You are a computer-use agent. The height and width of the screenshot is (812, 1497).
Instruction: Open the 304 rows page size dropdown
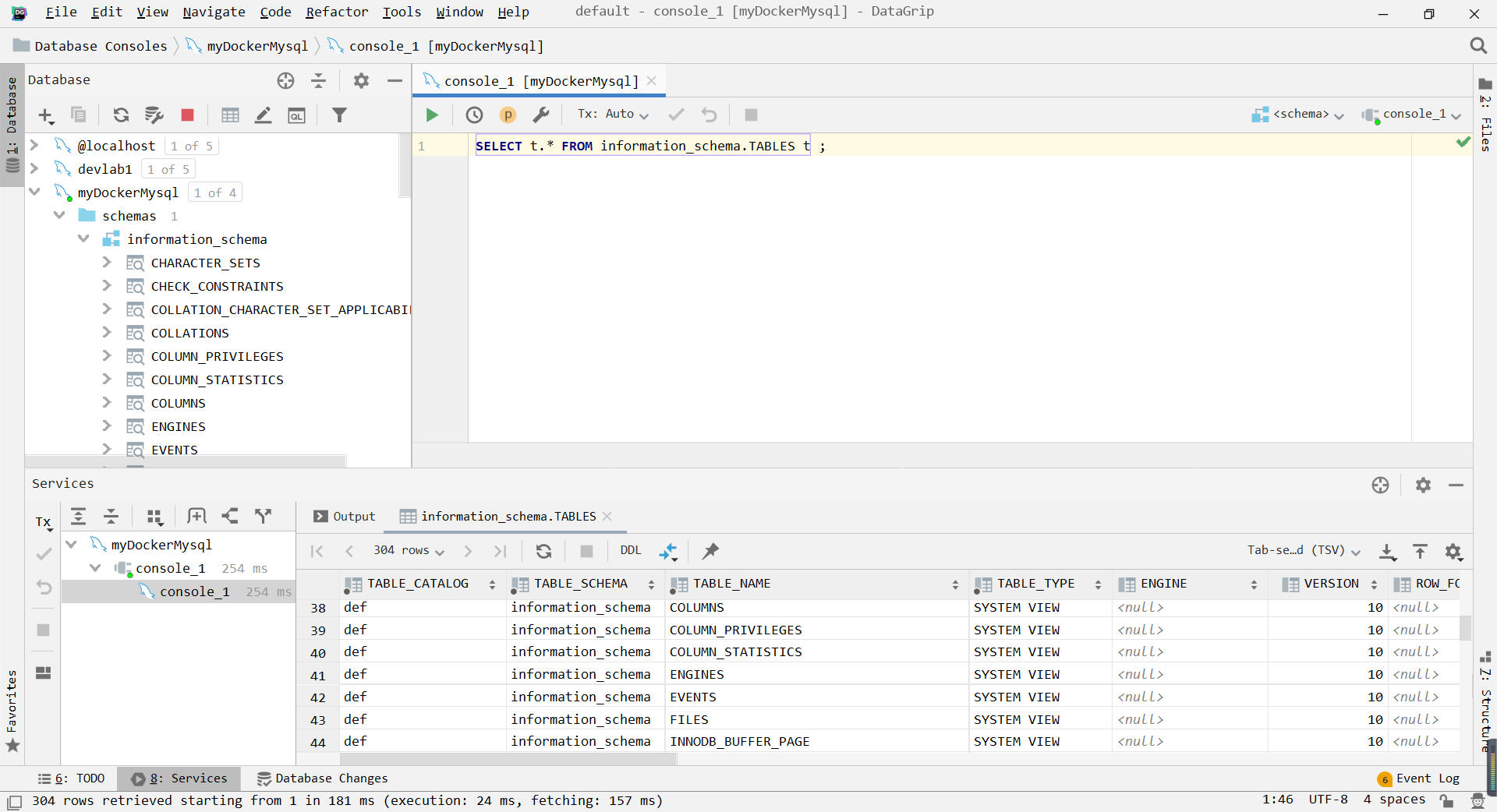pyautogui.click(x=409, y=551)
